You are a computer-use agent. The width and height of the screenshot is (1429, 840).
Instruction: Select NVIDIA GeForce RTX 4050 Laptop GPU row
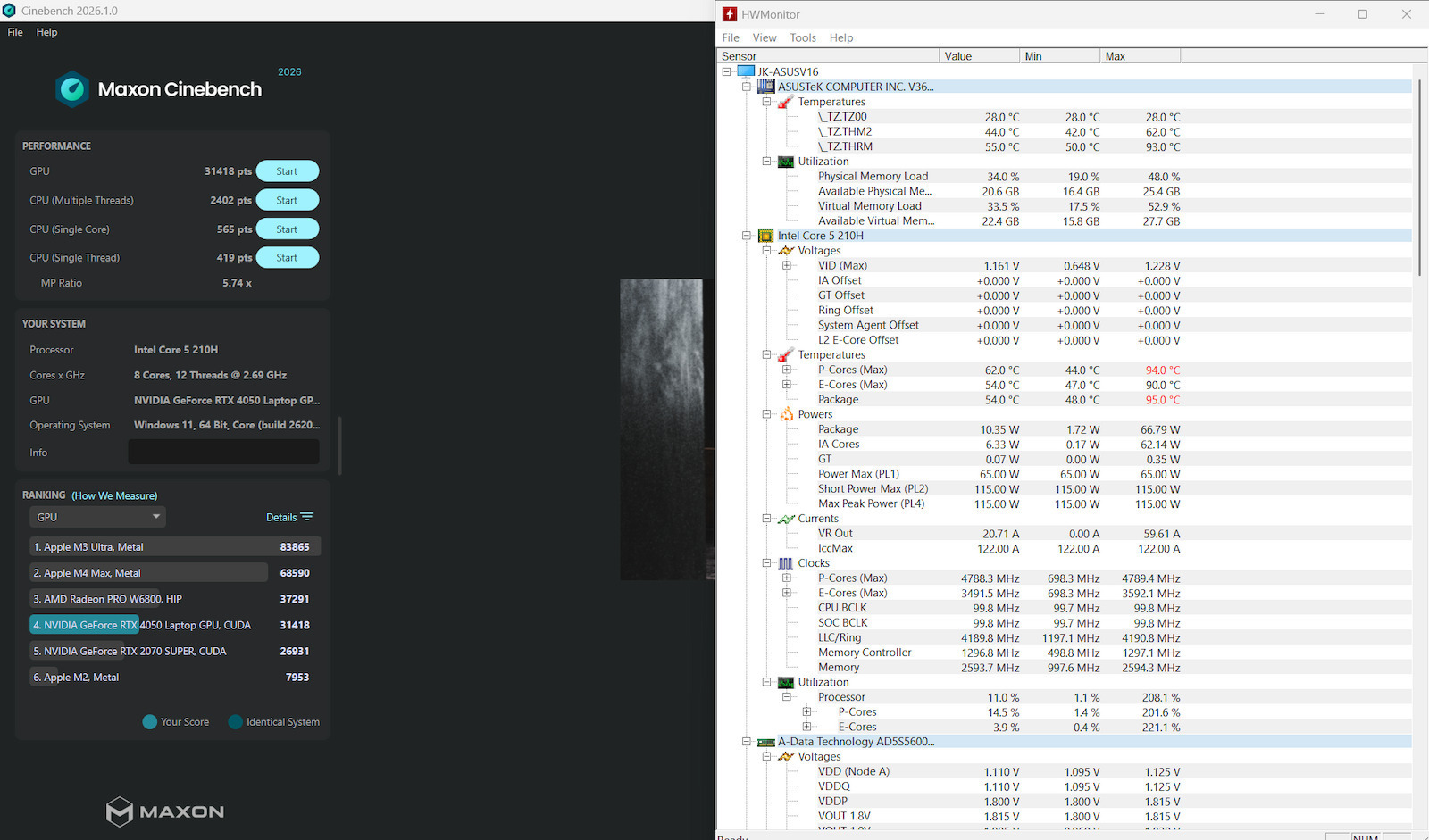coord(175,625)
